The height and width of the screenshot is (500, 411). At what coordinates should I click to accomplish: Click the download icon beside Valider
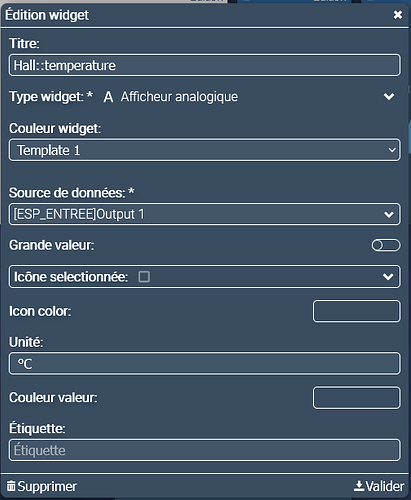[359, 486]
